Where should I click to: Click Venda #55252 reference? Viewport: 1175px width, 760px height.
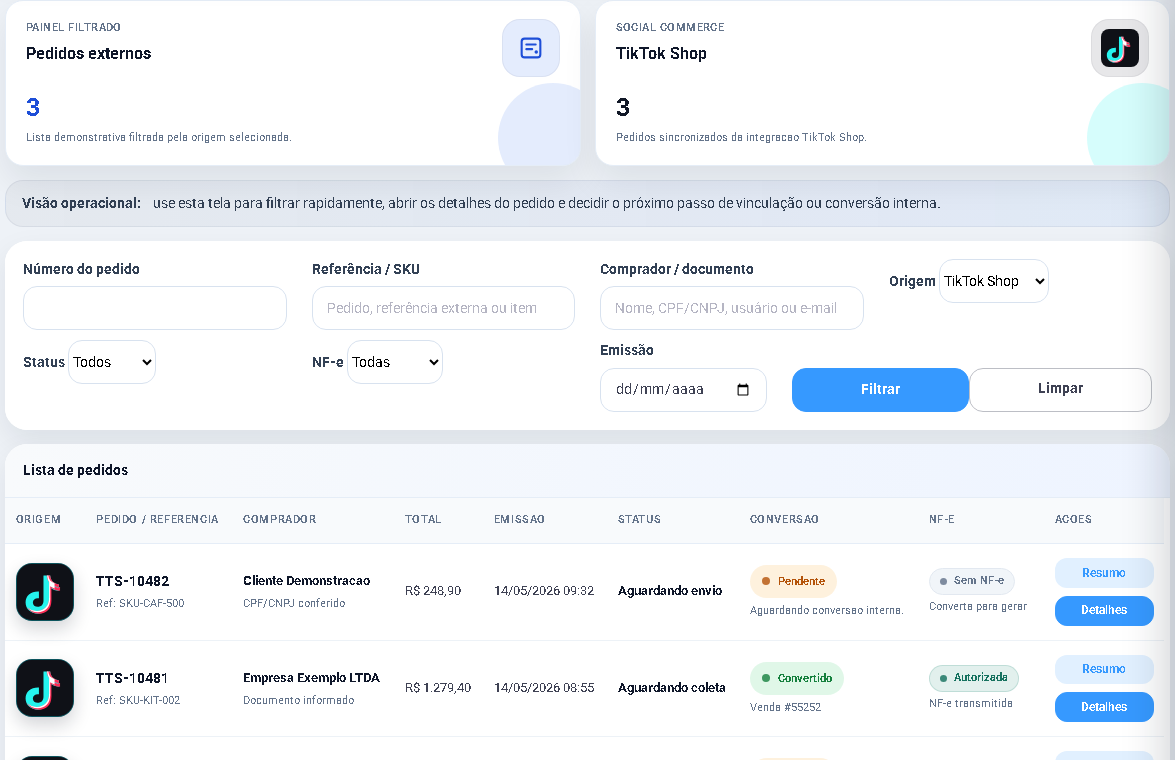(x=785, y=707)
